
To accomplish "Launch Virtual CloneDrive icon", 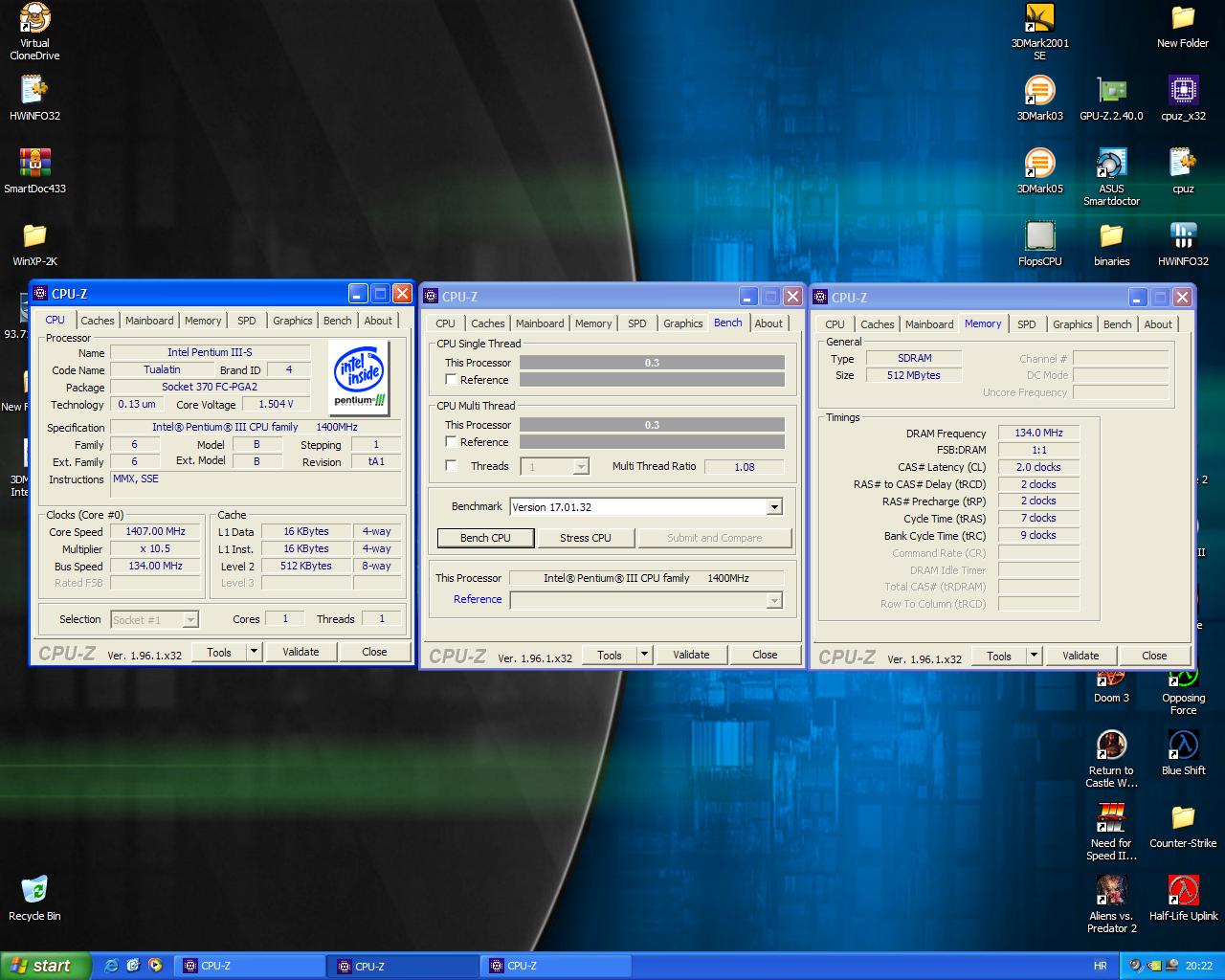I will (34, 19).
